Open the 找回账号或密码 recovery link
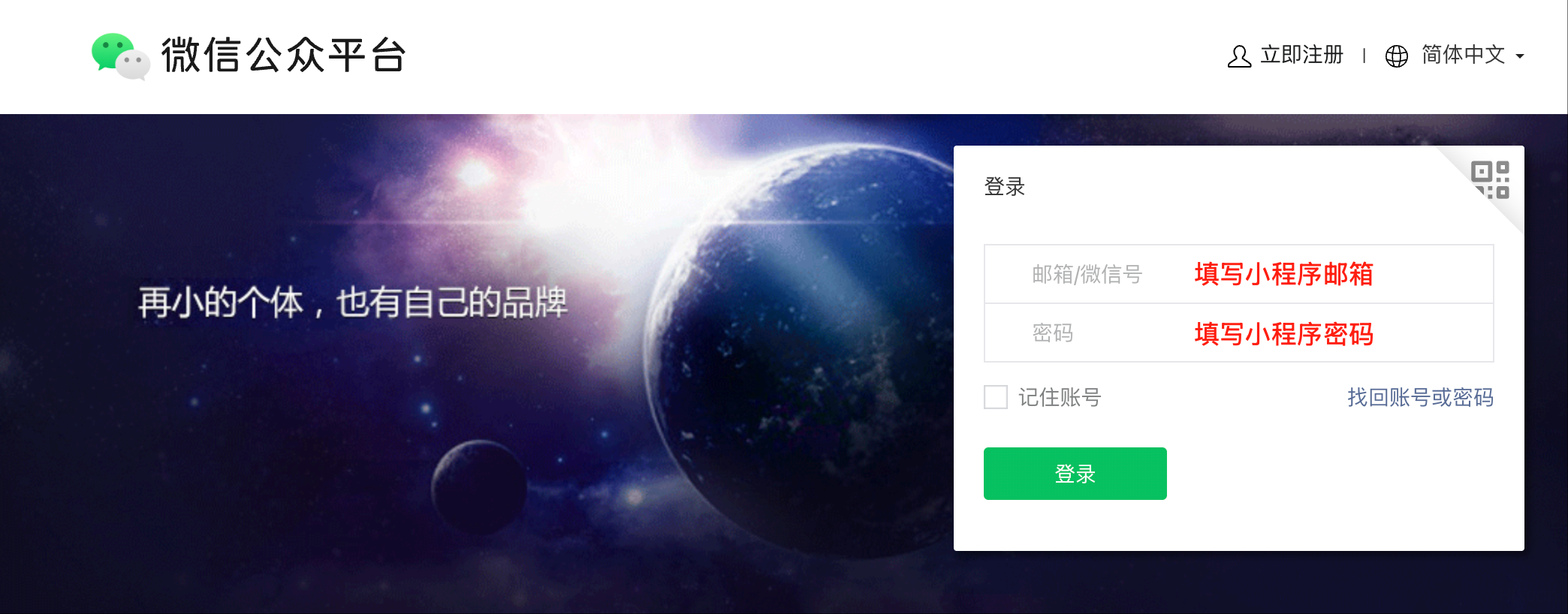Screen dimensions: 1568x614 [1420, 397]
